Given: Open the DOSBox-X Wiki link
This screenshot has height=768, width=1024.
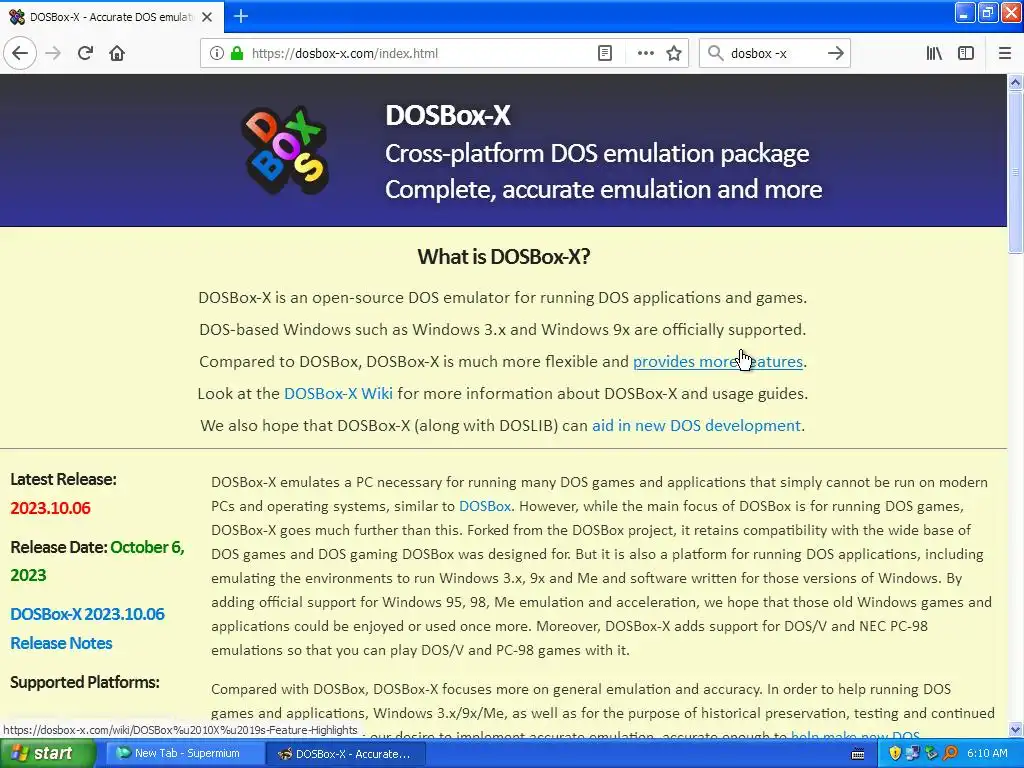Looking at the screenshot, I should [338, 393].
